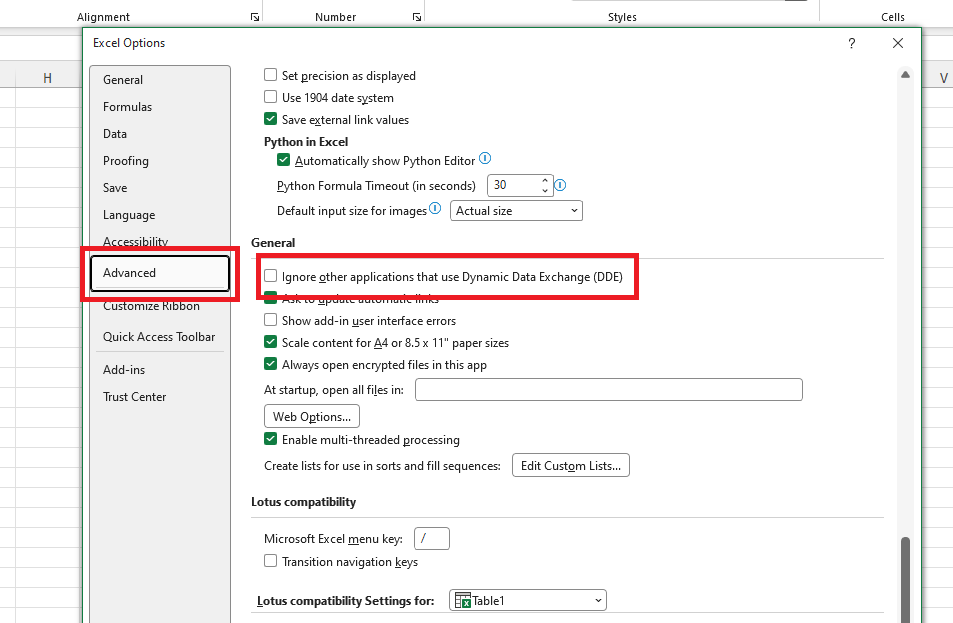Click the info icon beside Automatically show Python Editor
The image size is (953, 623).
(485, 159)
